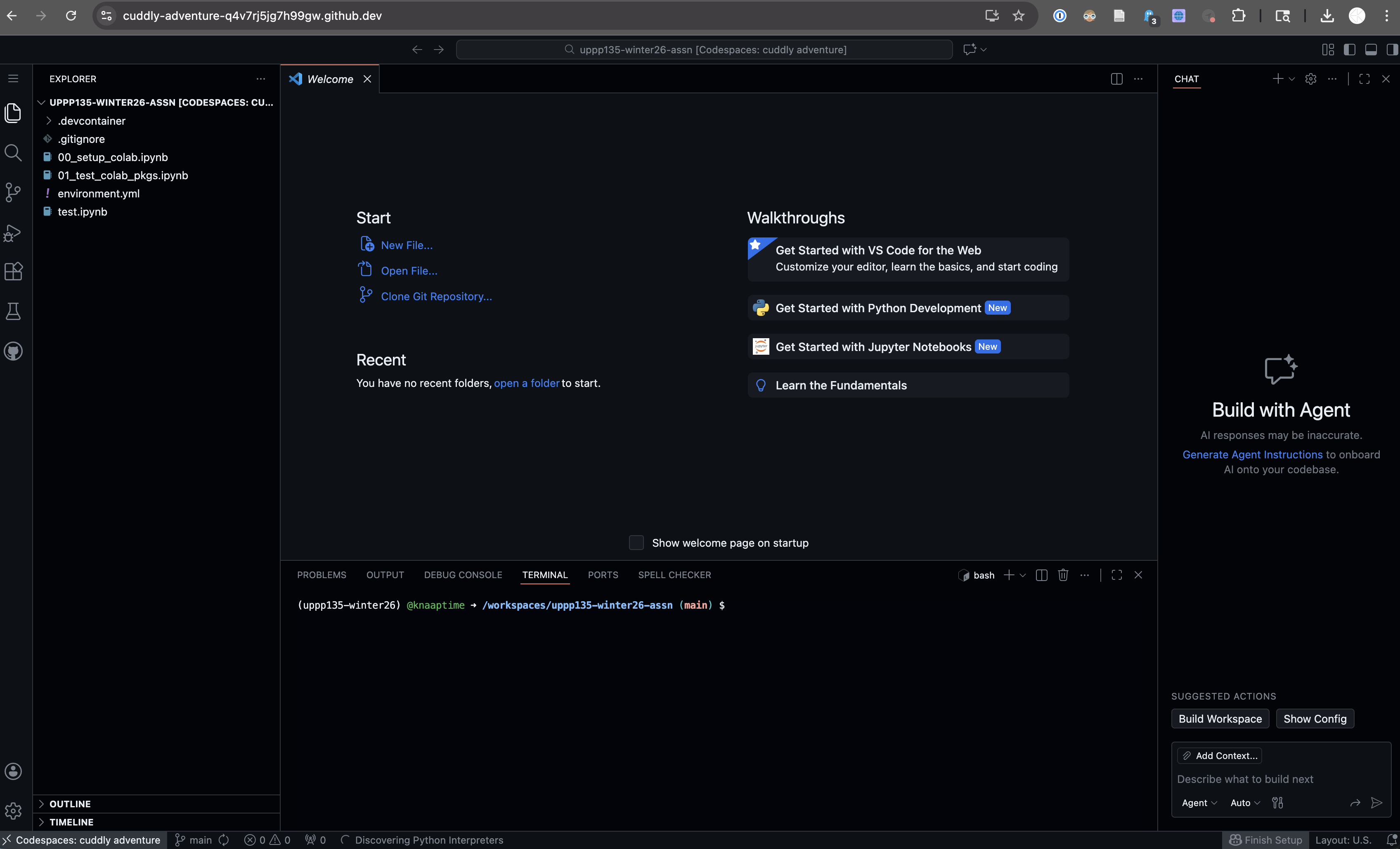Switch to the Spell Checker tab
Image resolution: width=1400 pixels, height=849 pixels.
pyautogui.click(x=674, y=575)
